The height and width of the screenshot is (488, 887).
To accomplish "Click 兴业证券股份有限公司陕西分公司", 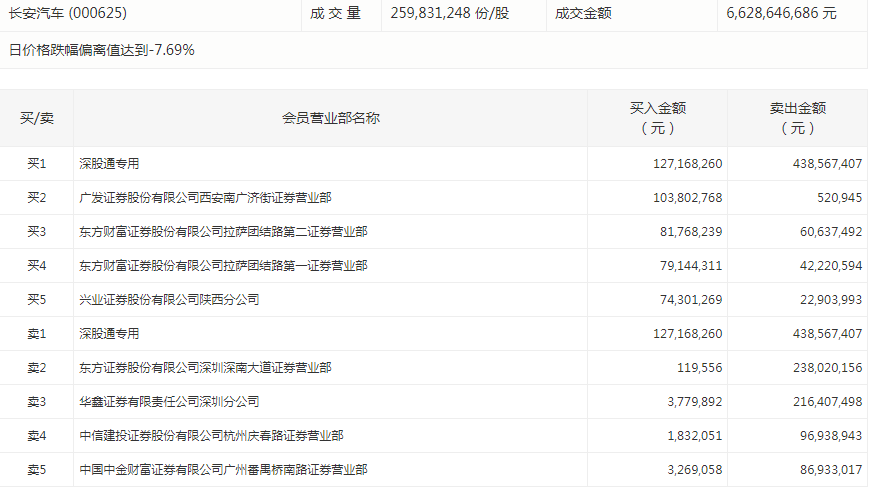I will [x=169, y=300].
